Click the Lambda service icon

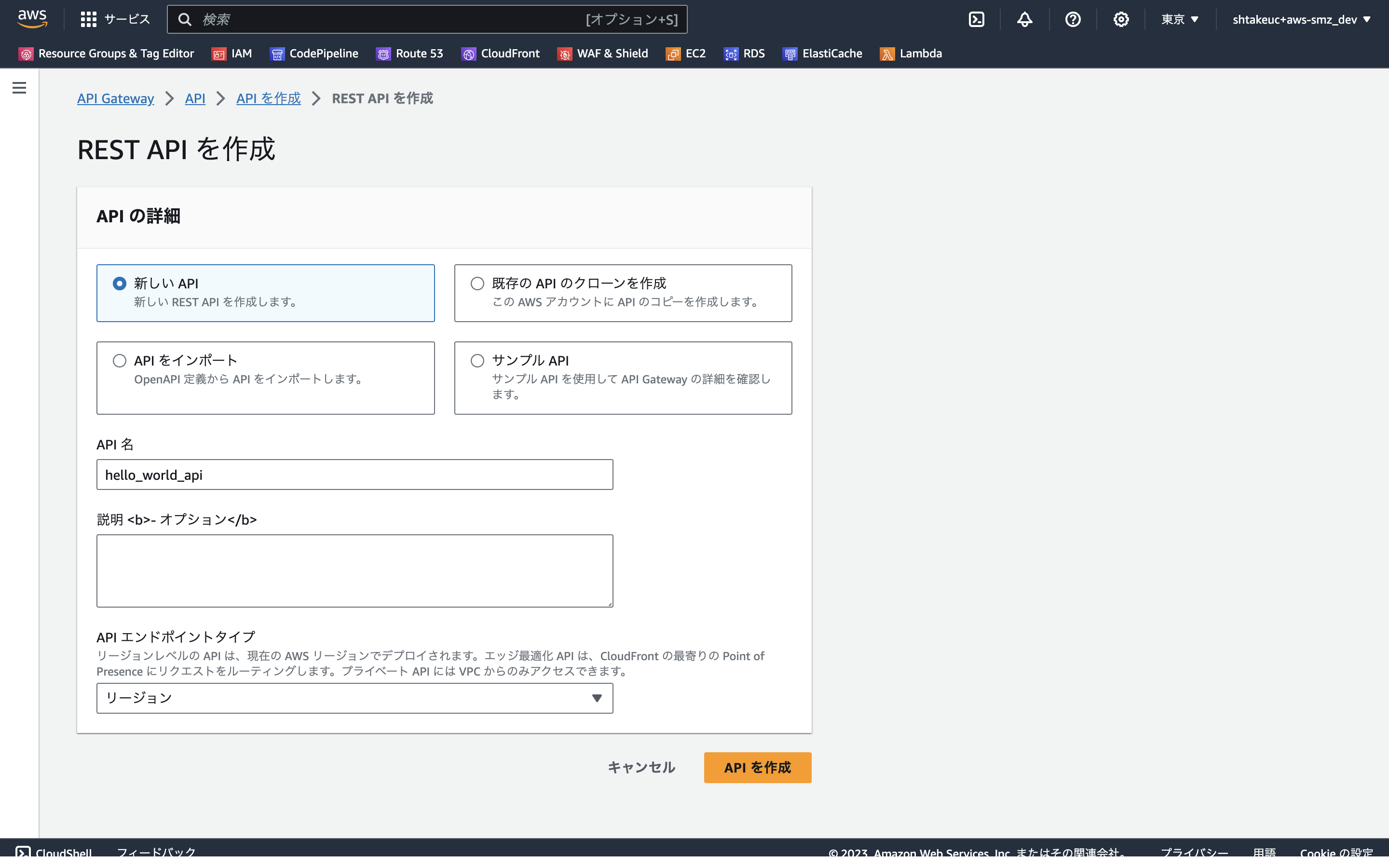(x=887, y=54)
